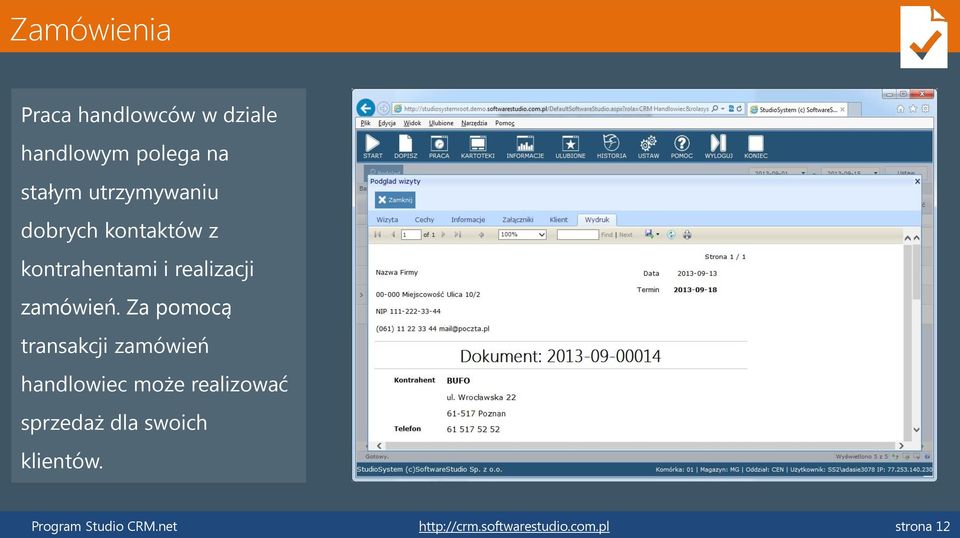Click the Find link in report toolbar
The image size is (960, 538).
click(607, 234)
